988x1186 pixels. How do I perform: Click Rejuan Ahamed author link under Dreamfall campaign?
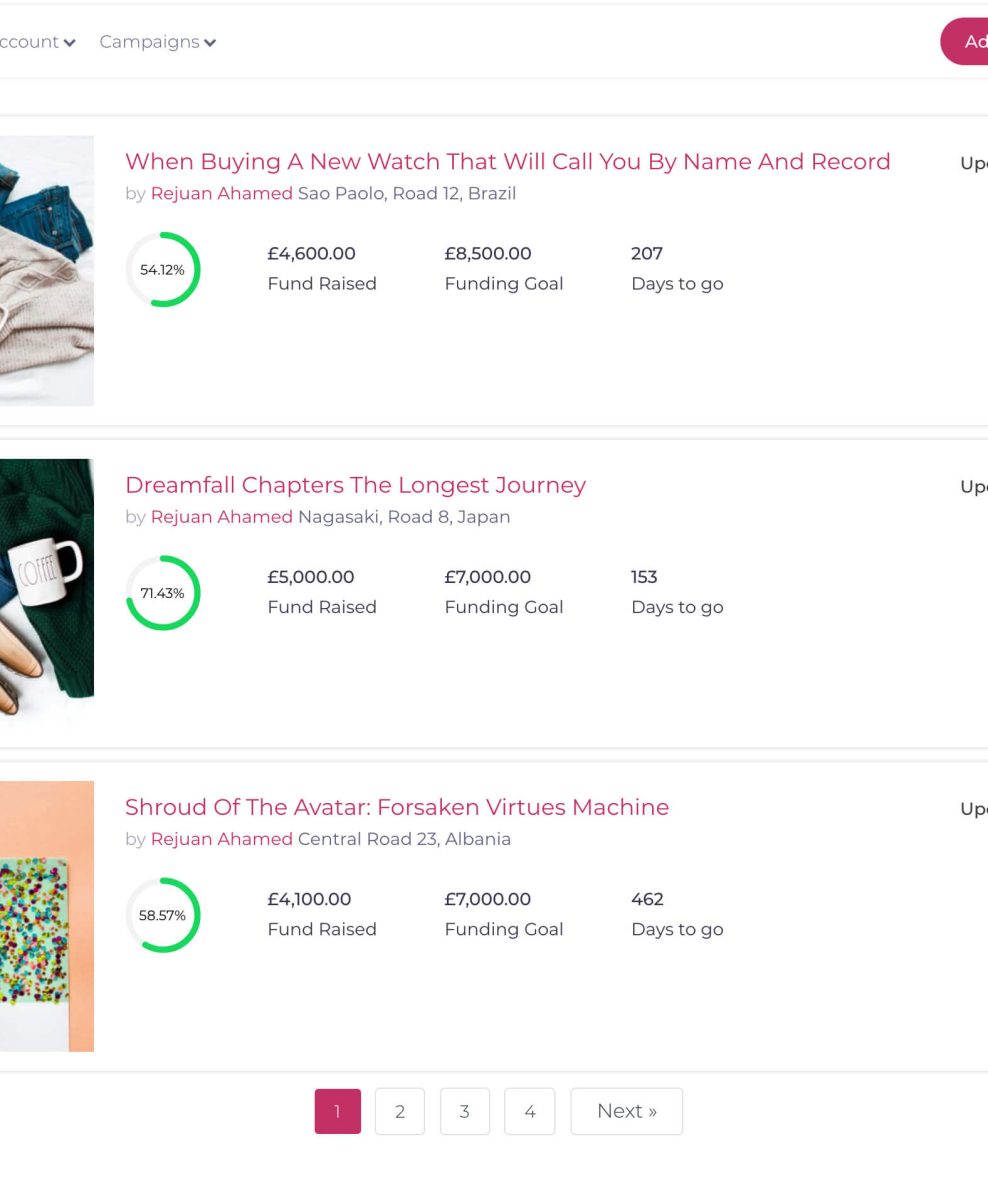click(222, 517)
